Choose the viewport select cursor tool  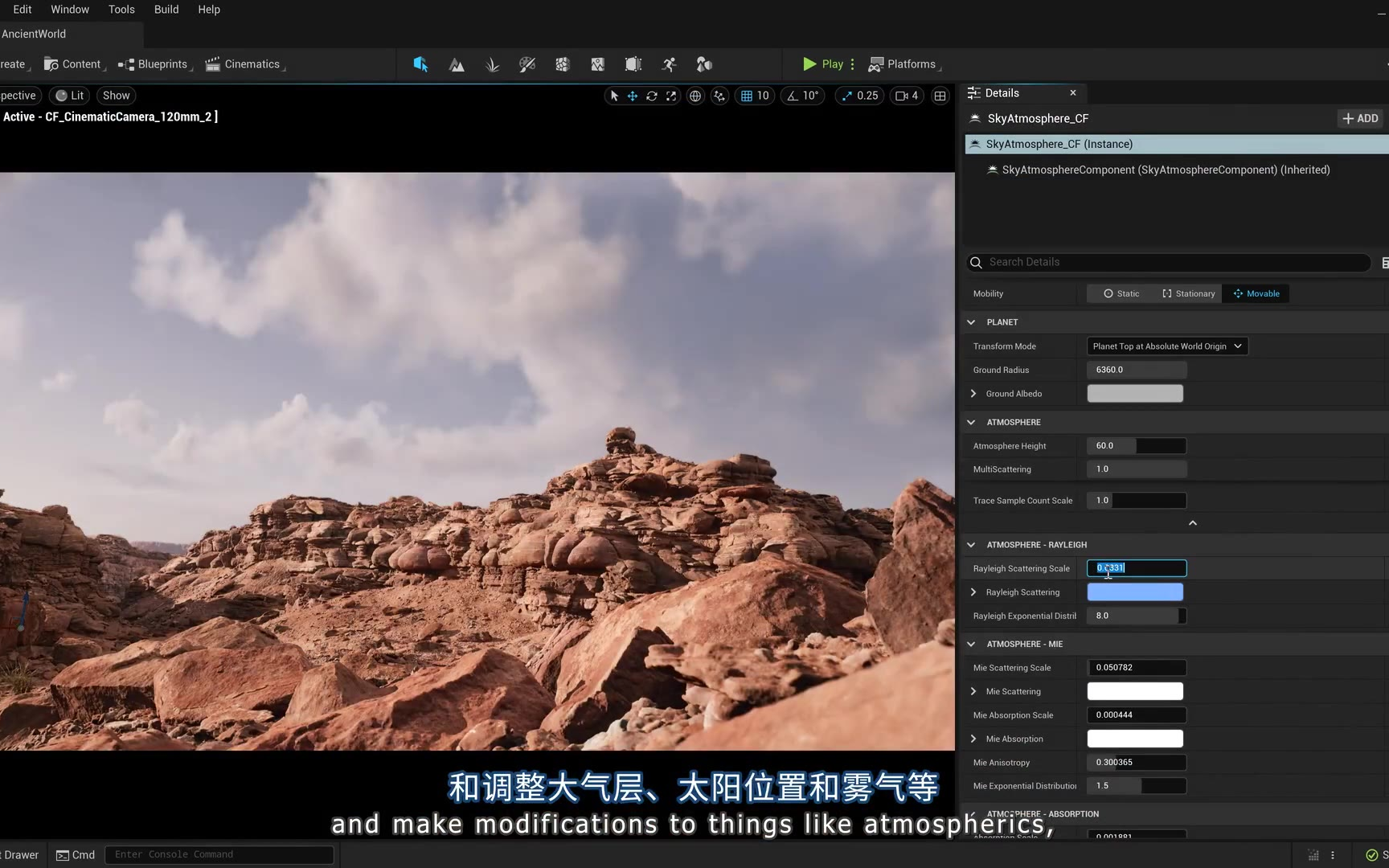click(614, 96)
